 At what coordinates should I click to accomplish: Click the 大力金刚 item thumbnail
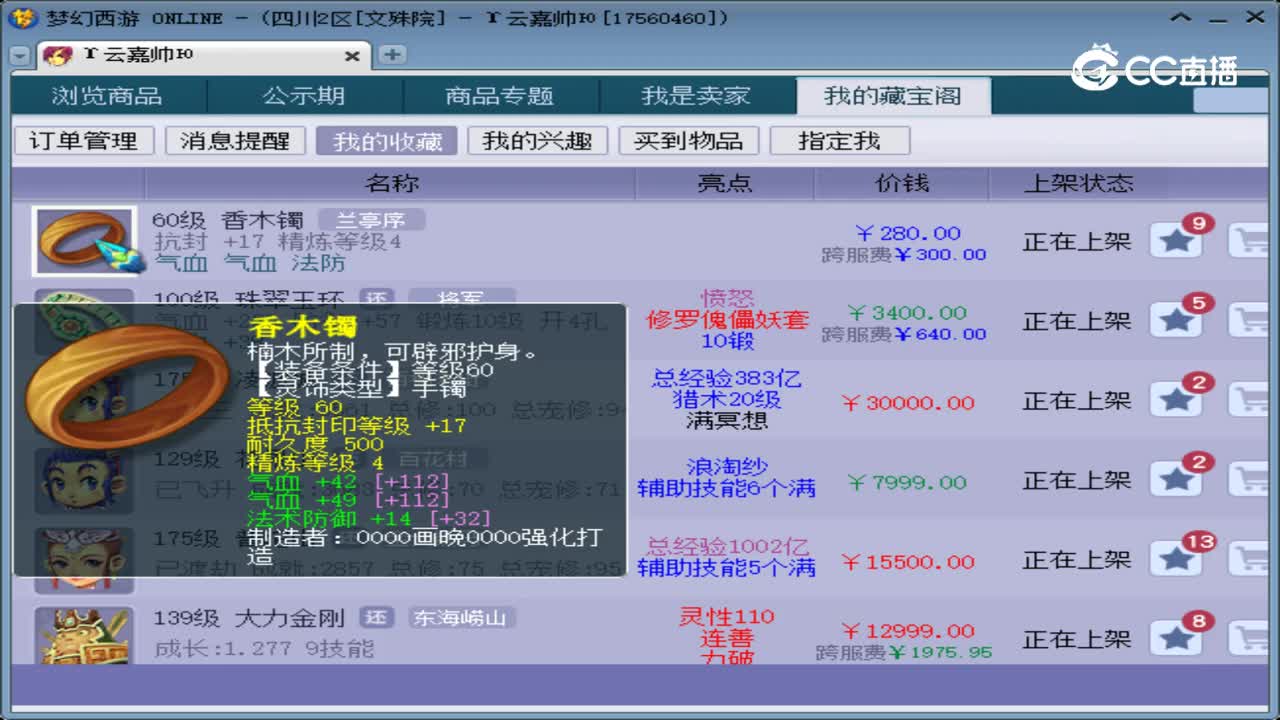(84, 635)
